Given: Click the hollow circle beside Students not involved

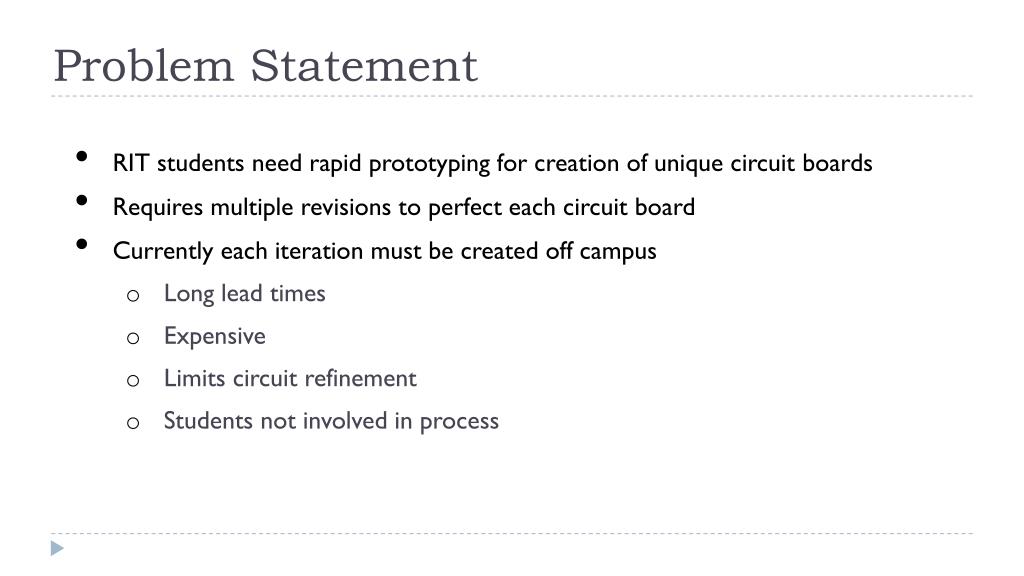Looking at the screenshot, I should (133, 423).
